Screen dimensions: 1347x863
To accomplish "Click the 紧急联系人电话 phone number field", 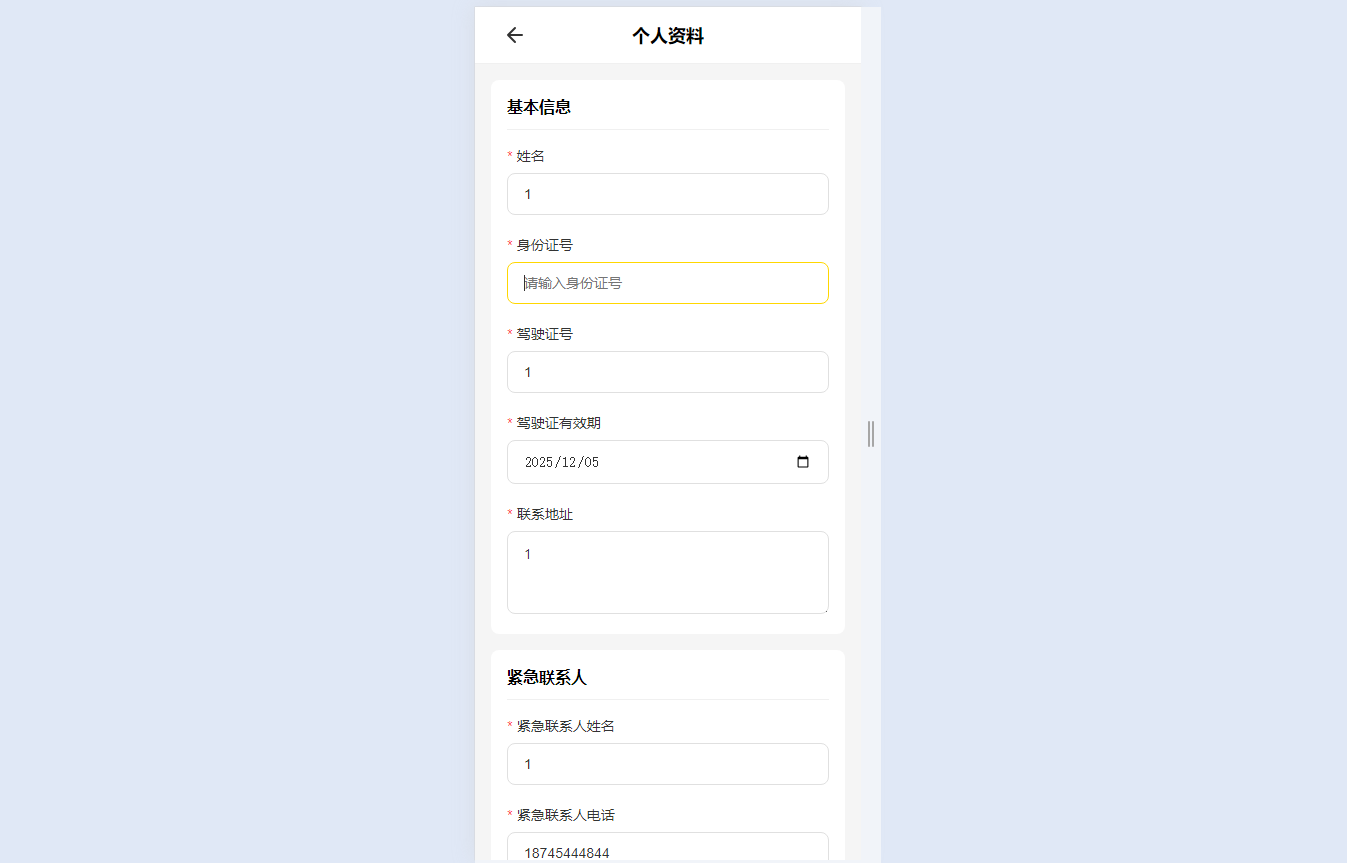I will pyautogui.click(x=667, y=850).
